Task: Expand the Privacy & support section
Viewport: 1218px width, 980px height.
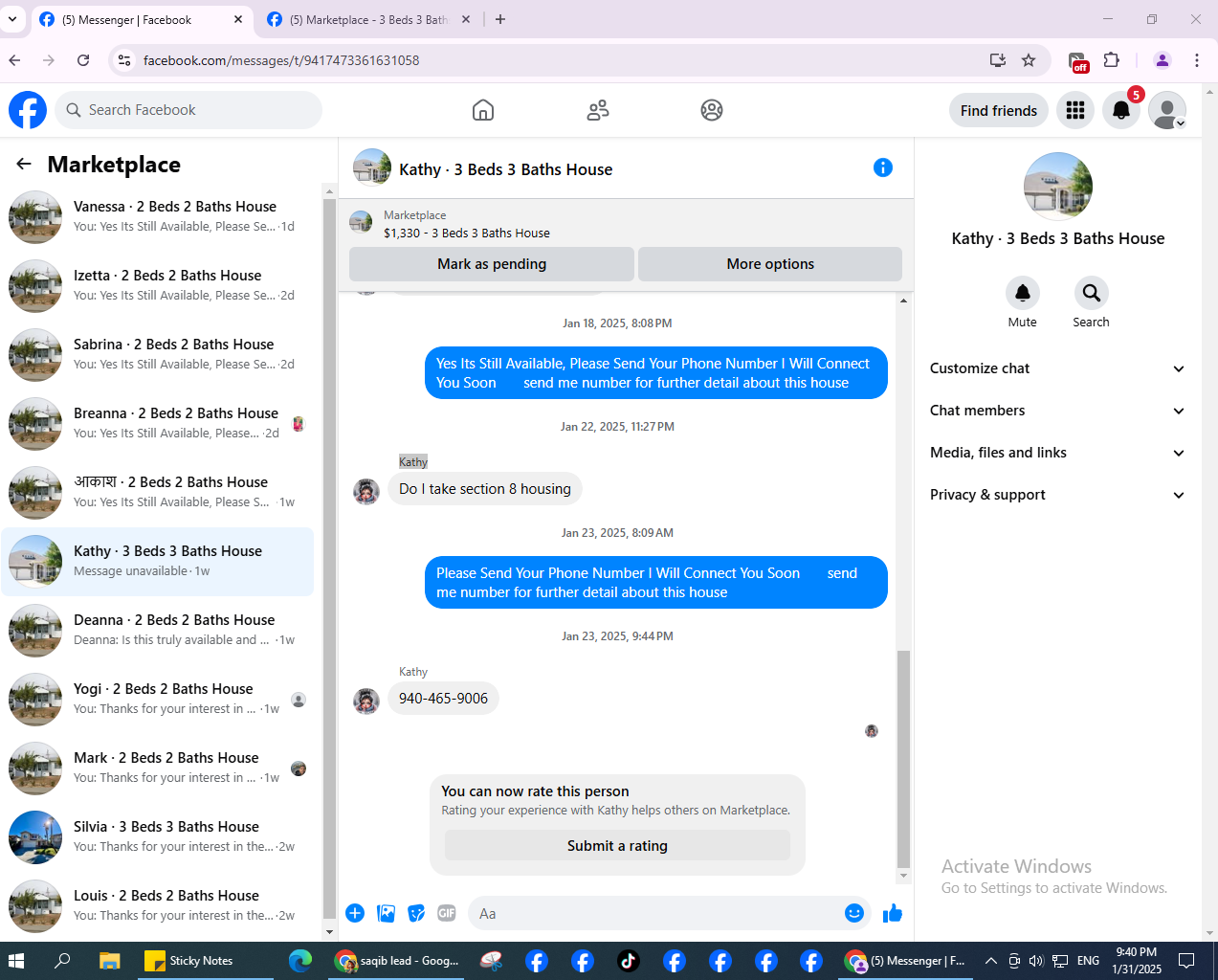Action: (1057, 495)
